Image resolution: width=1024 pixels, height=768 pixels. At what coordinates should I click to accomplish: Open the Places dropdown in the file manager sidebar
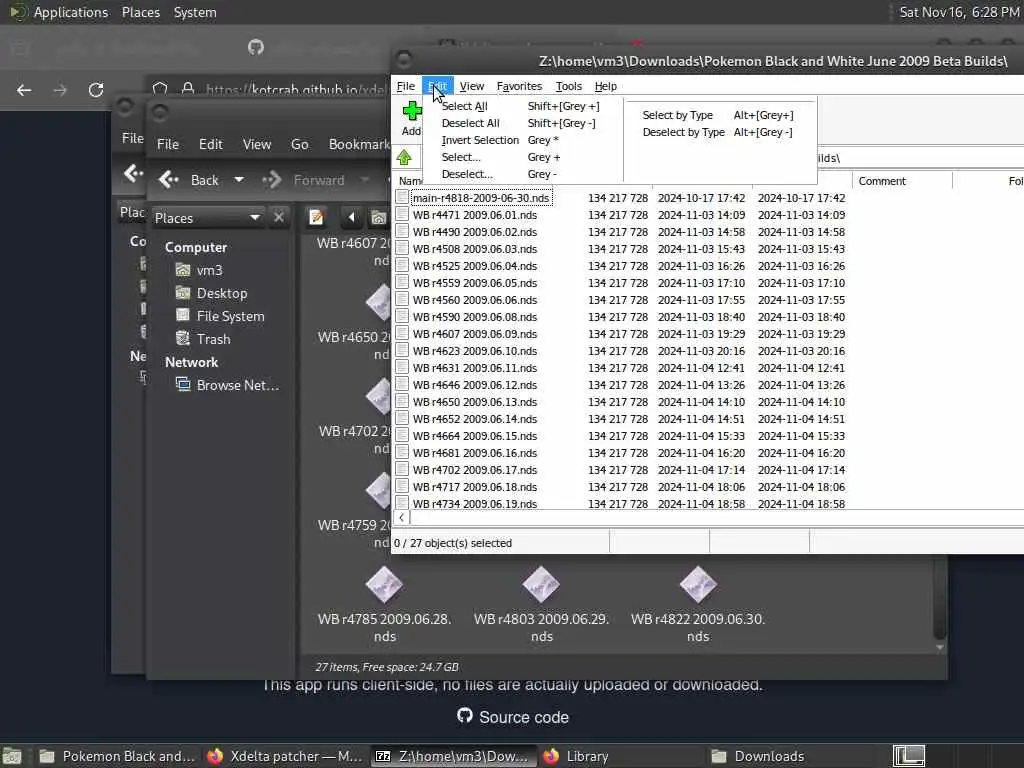pyautogui.click(x=208, y=217)
